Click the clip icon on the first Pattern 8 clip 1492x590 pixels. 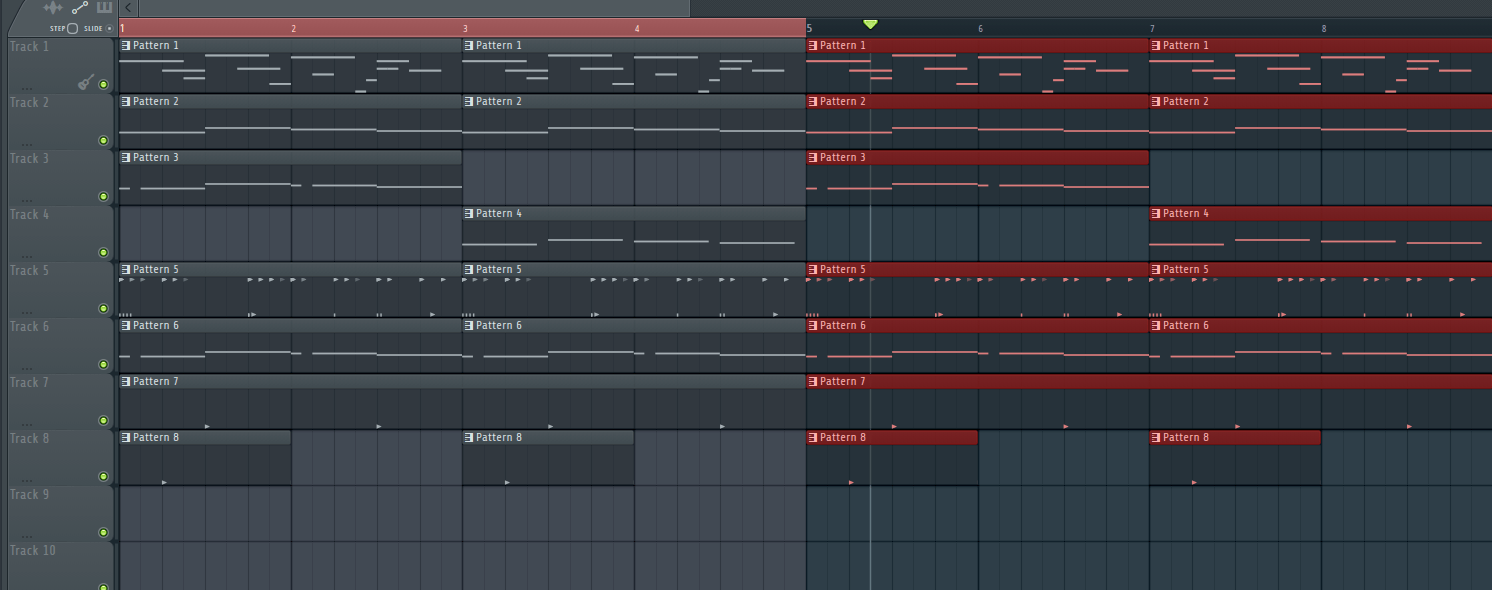tap(125, 437)
